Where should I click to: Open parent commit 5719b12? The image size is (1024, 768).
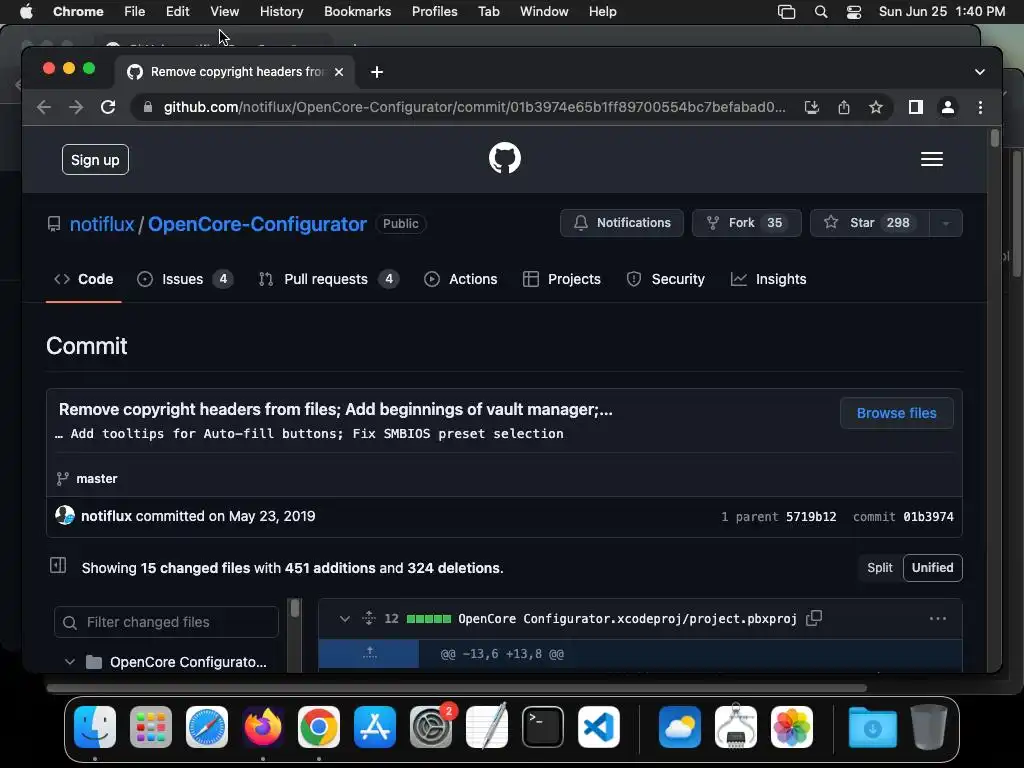tap(810, 517)
